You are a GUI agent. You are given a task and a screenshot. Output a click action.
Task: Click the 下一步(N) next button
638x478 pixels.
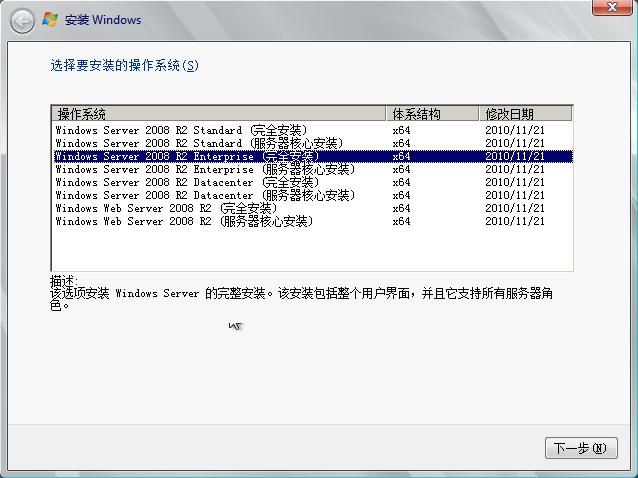pyautogui.click(x=581, y=448)
